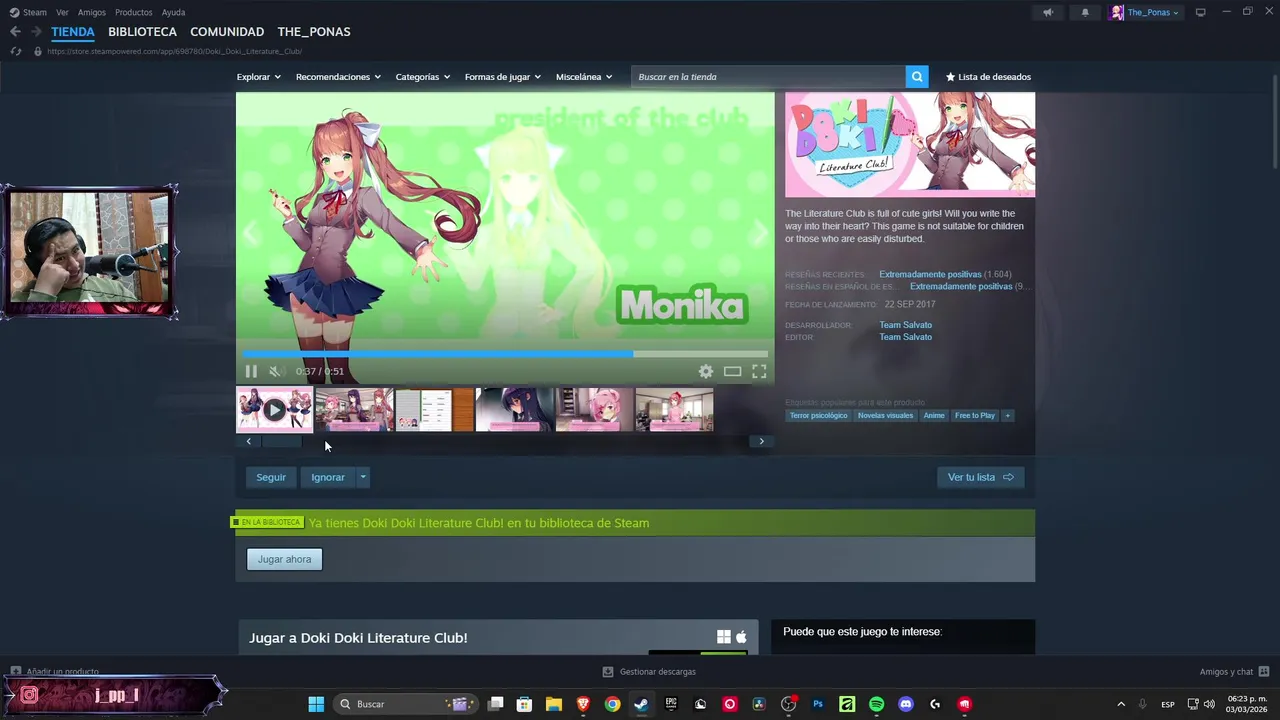The width and height of the screenshot is (1280, 720).
Task: Select the Terror psicológico tag
Action: pyautogui.click(x=818, y=415)
